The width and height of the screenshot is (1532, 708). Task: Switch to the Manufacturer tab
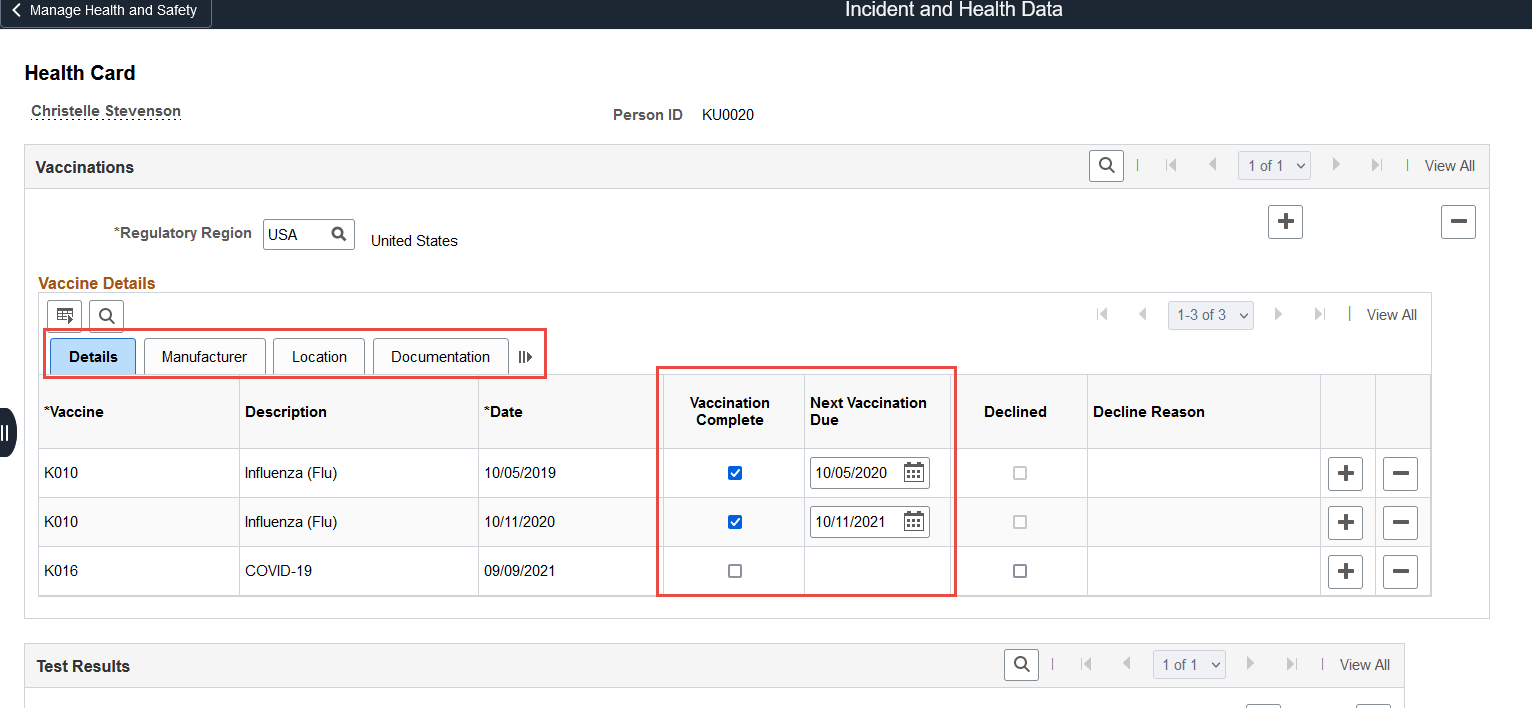204,357
